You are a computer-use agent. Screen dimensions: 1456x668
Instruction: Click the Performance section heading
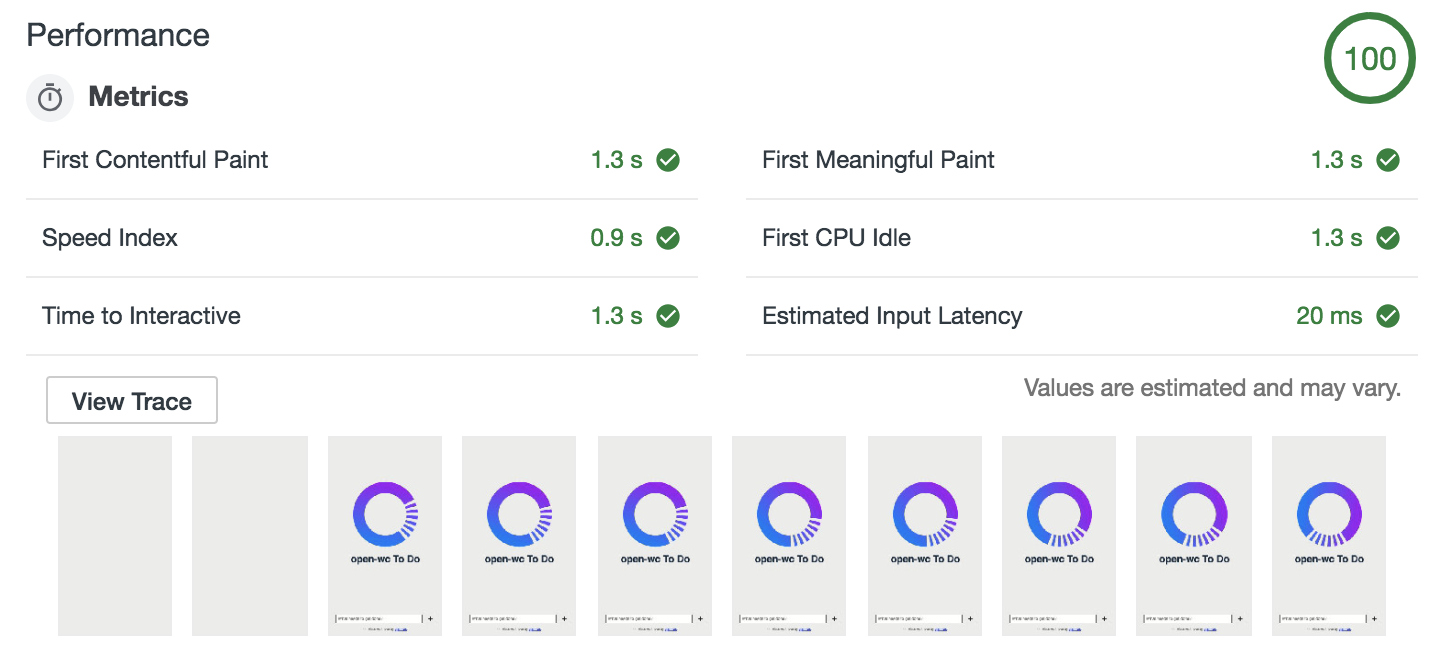tap(118, 36)
